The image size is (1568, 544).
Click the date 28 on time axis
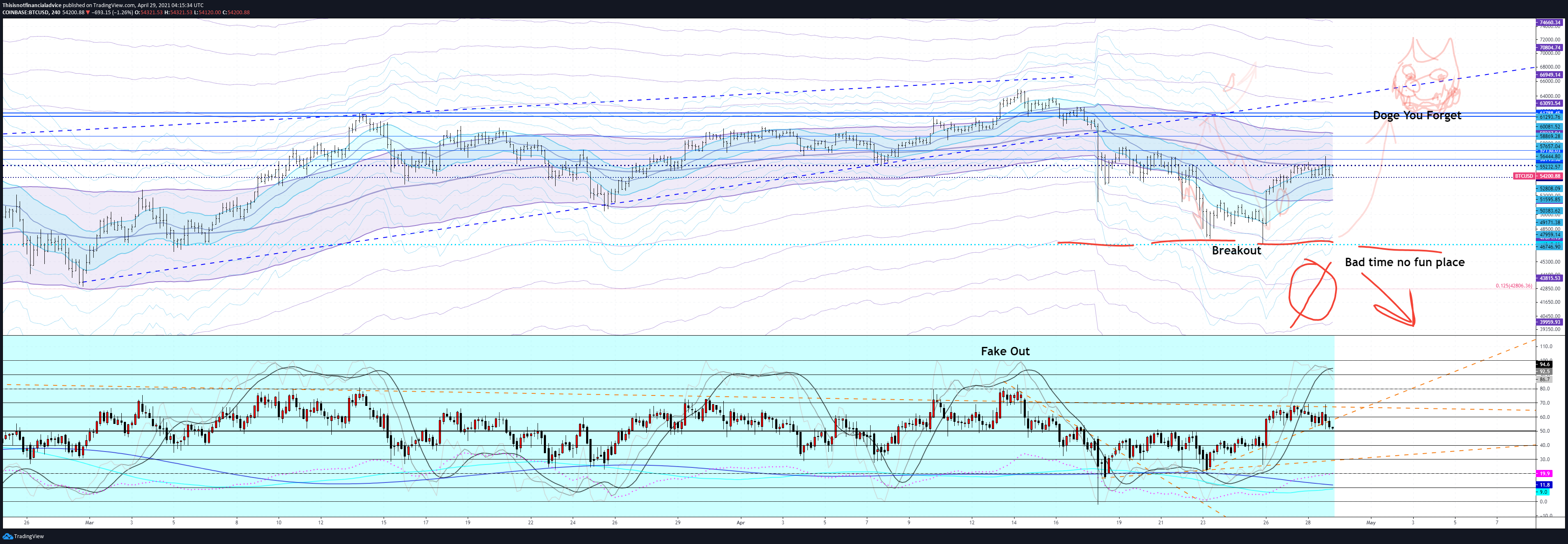[x=1307, y=523]
